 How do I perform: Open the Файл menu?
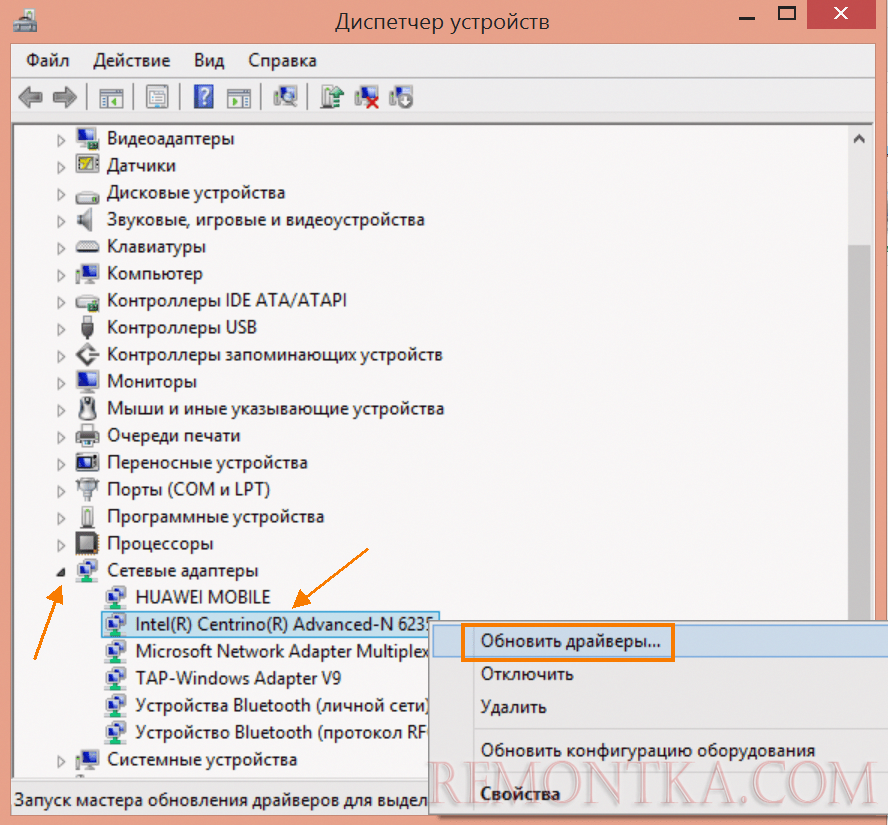coord(48,60)
